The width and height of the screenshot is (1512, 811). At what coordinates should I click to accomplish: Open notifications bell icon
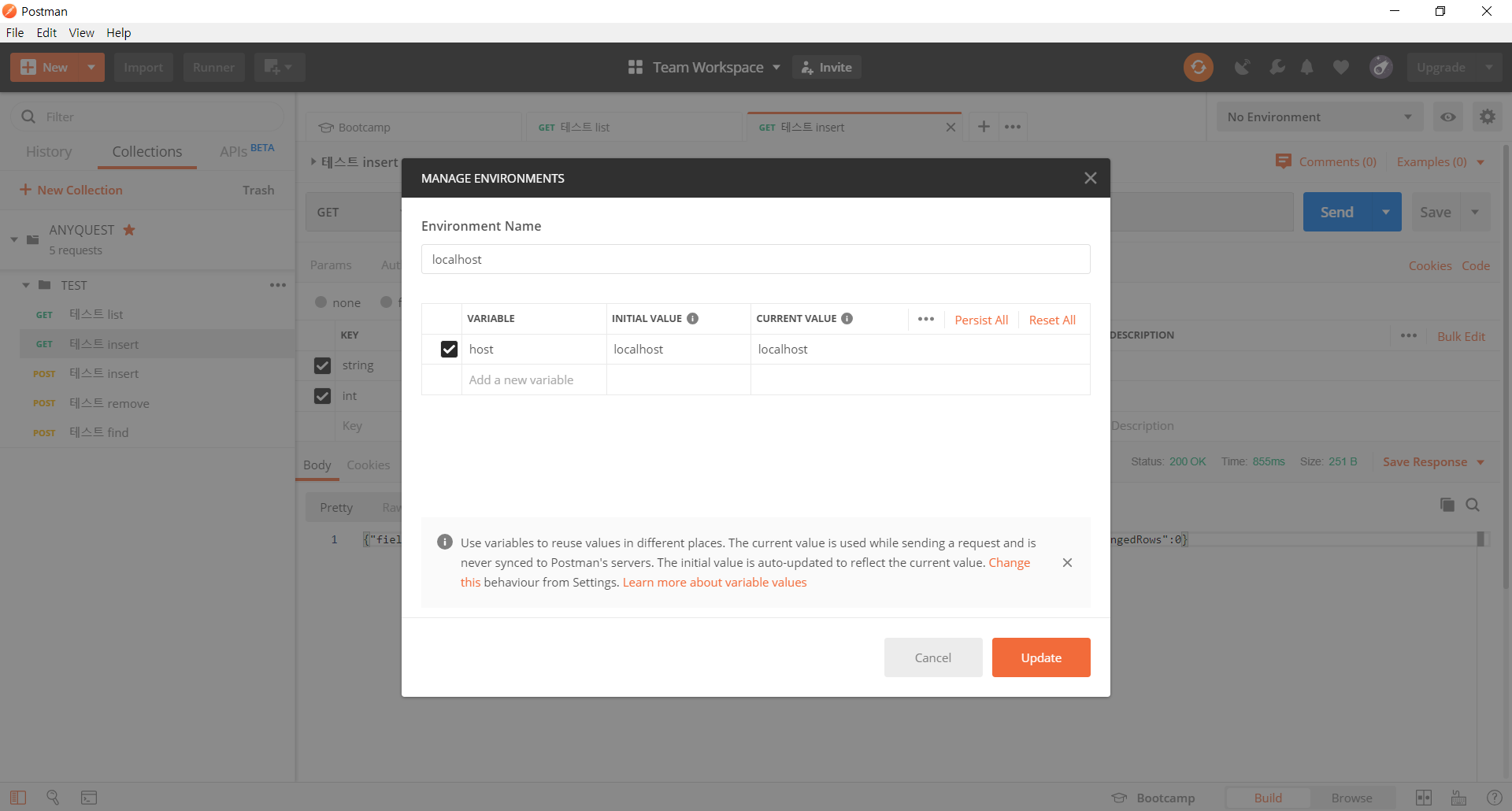[1307, 67]
